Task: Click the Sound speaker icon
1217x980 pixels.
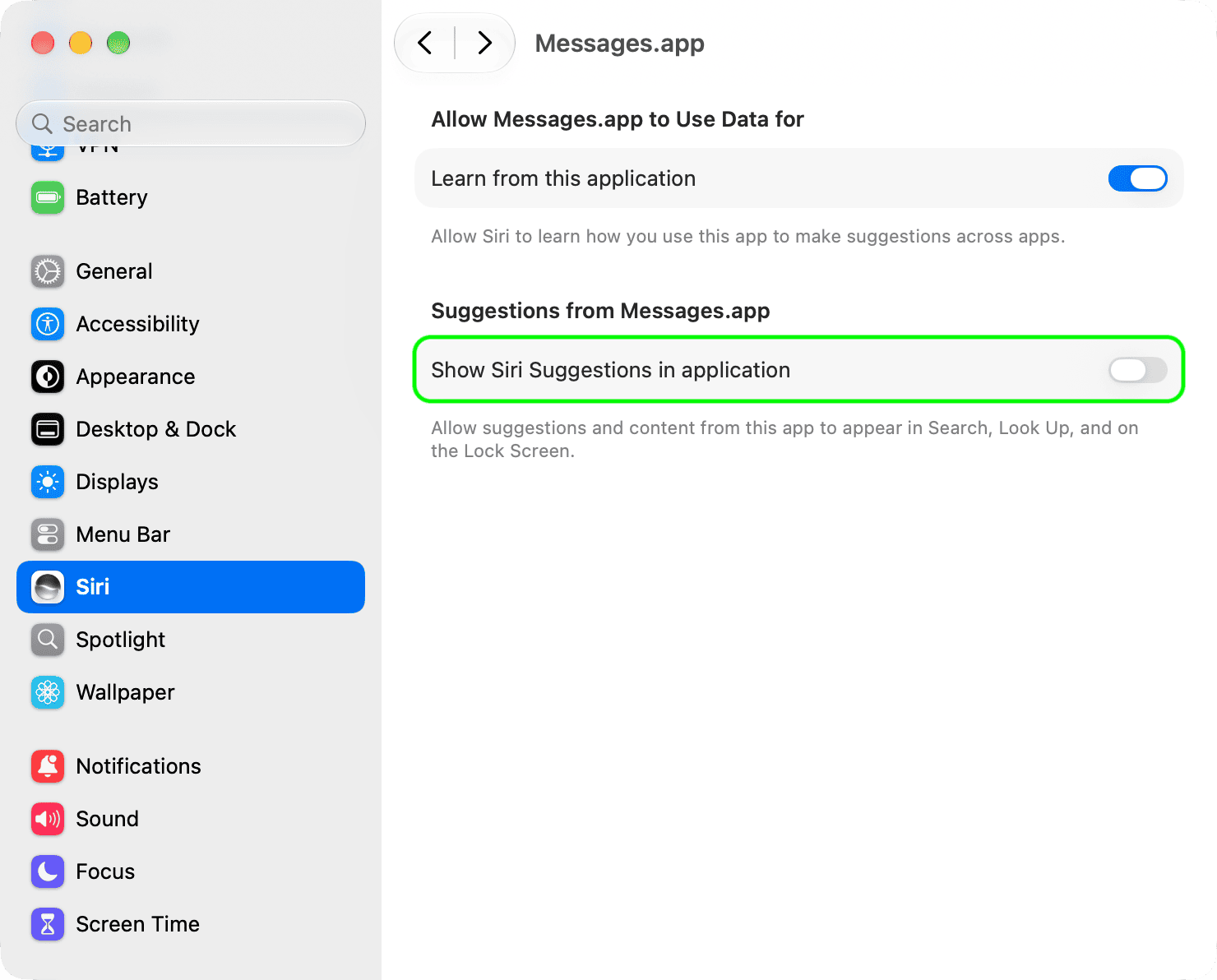Action: point(48,819)
